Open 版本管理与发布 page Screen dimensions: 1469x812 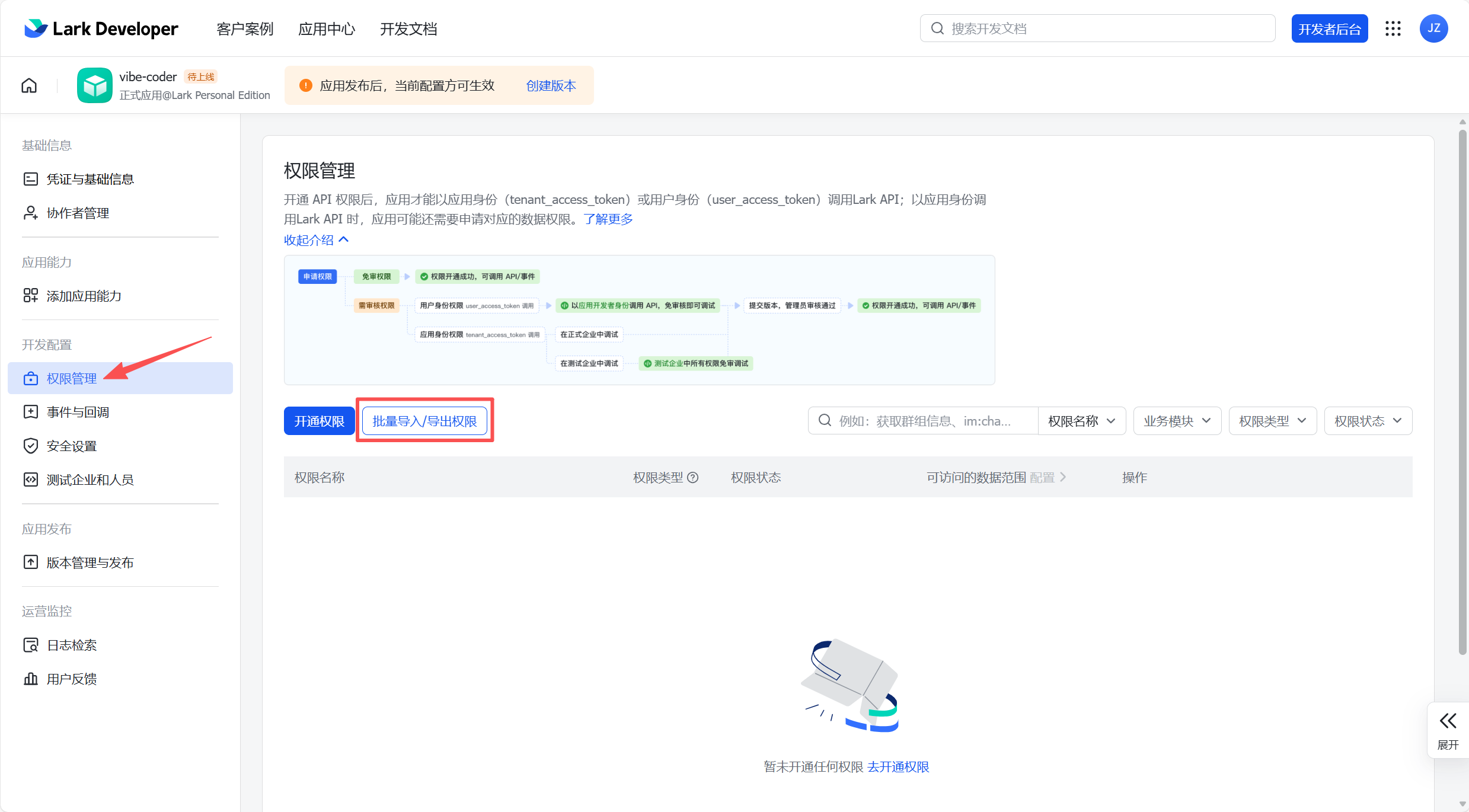(x=90, y=562)
